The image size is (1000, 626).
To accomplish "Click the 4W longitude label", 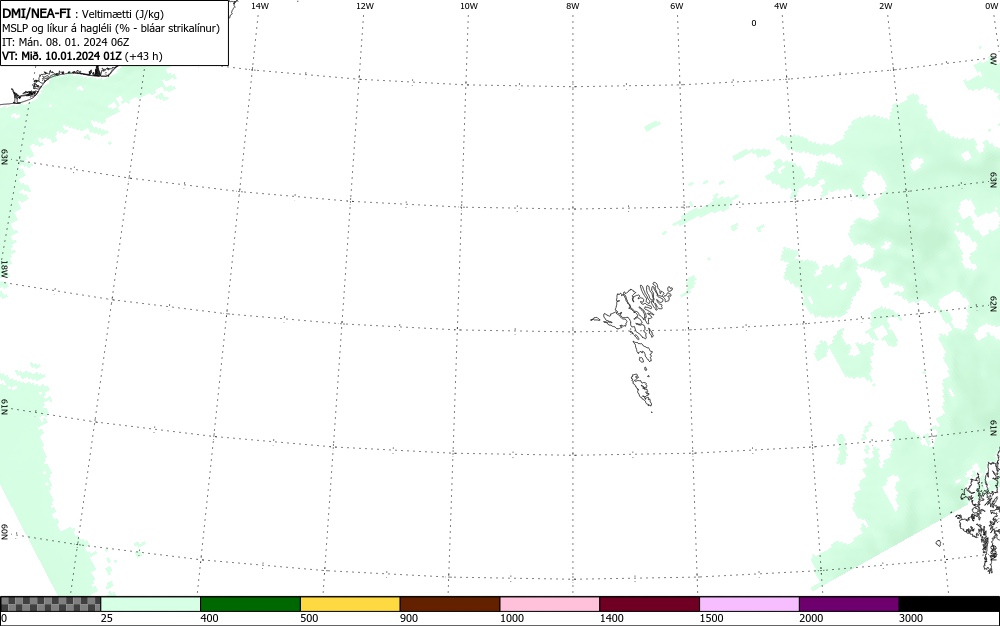I will (781, 6).
